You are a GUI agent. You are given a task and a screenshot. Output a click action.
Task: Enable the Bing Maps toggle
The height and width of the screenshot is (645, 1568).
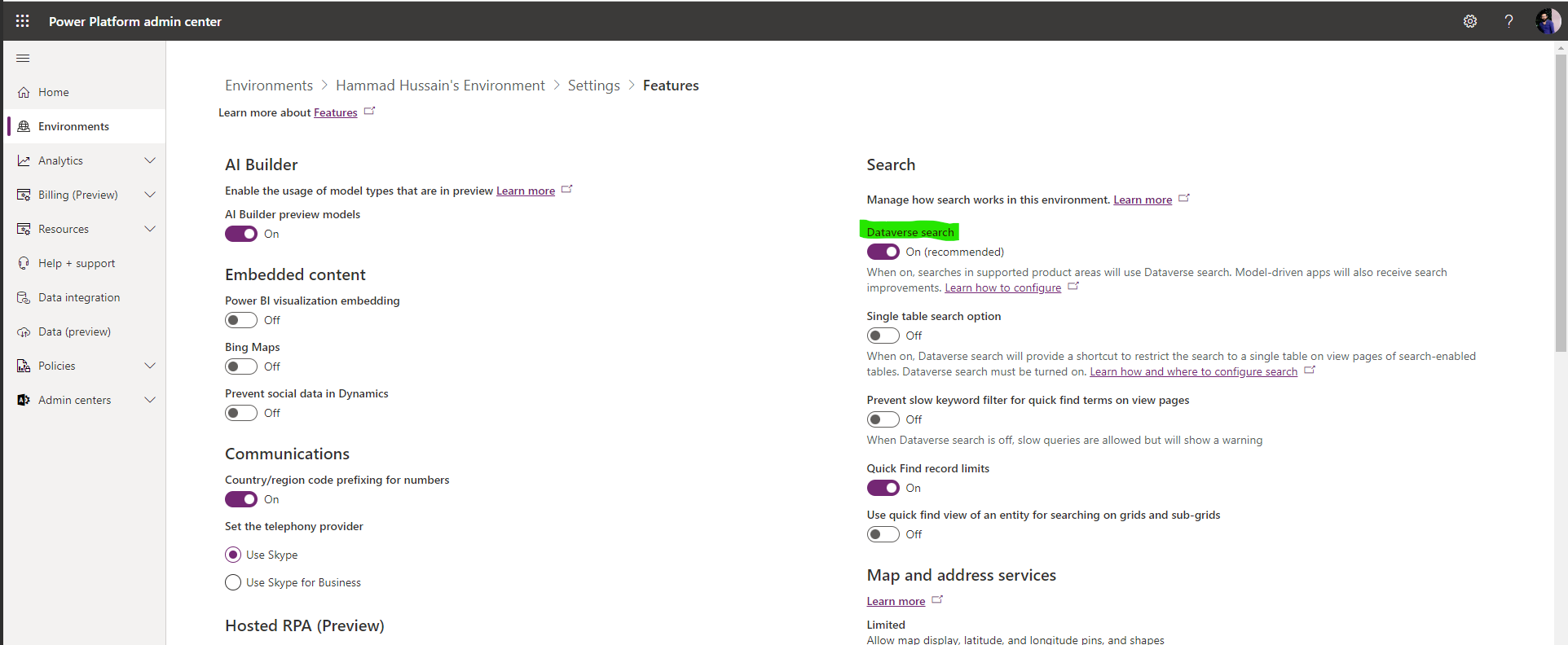coord(241,366)
